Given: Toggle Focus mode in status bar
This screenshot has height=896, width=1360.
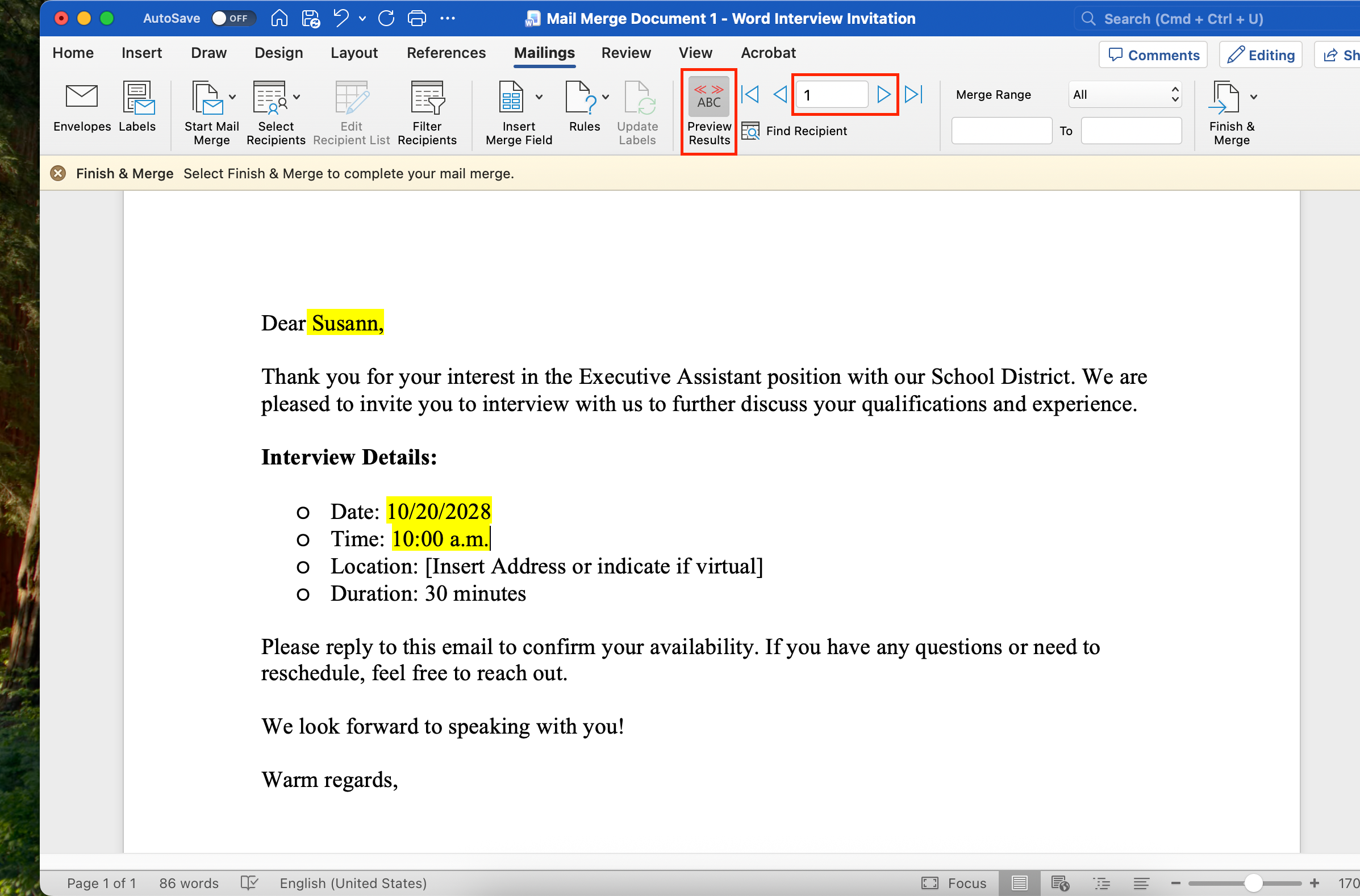Looking at the screenshot, I should coord(954,883).
